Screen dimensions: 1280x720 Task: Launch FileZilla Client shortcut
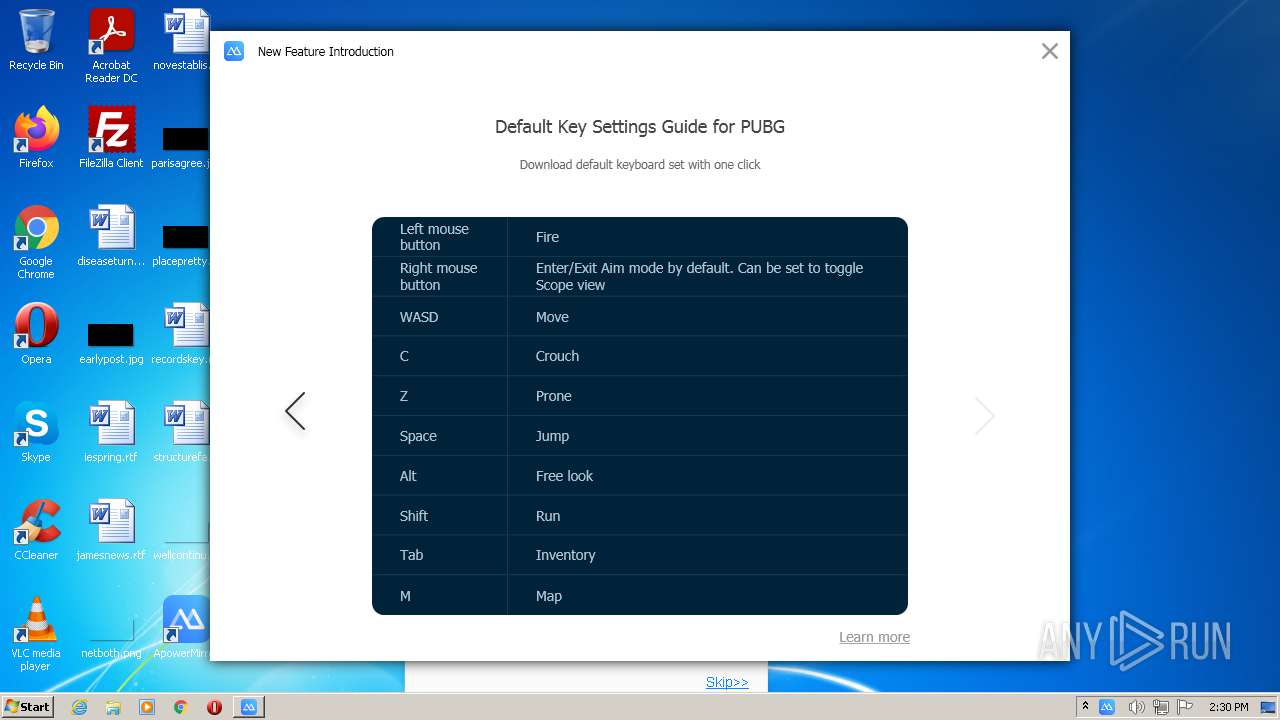[111, 138]
